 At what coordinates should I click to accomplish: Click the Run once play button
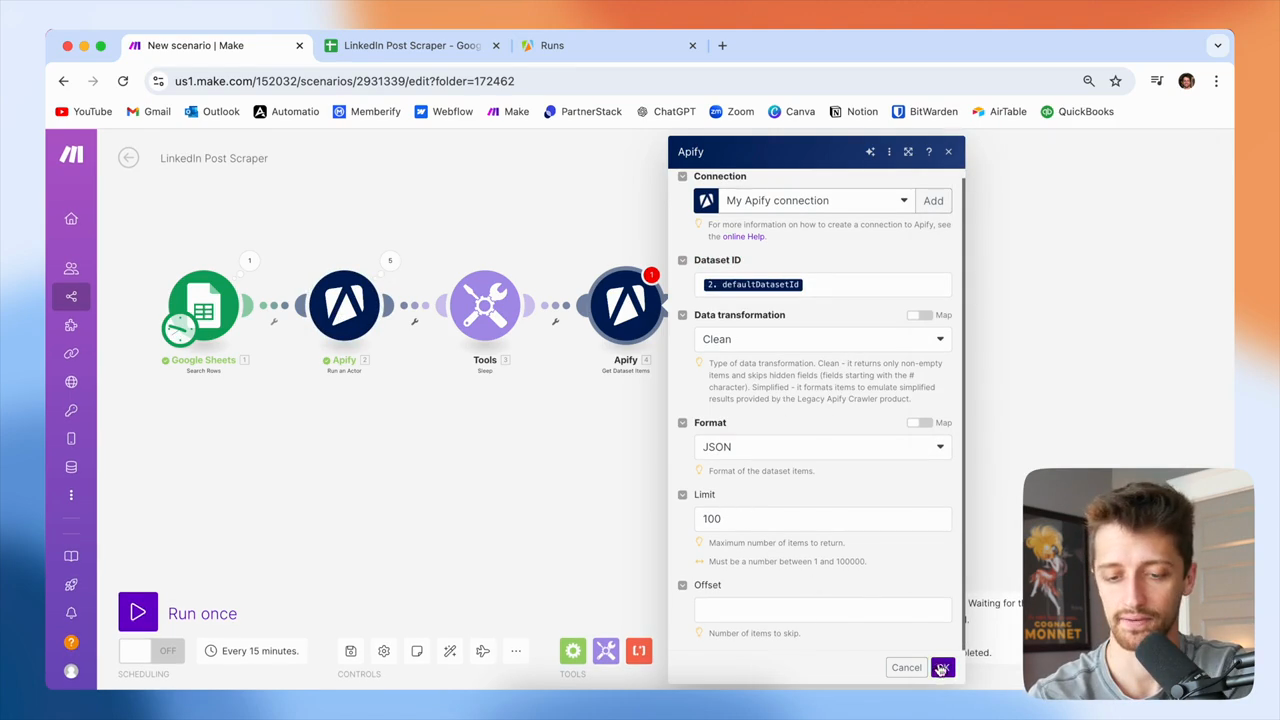coord(138,613)
